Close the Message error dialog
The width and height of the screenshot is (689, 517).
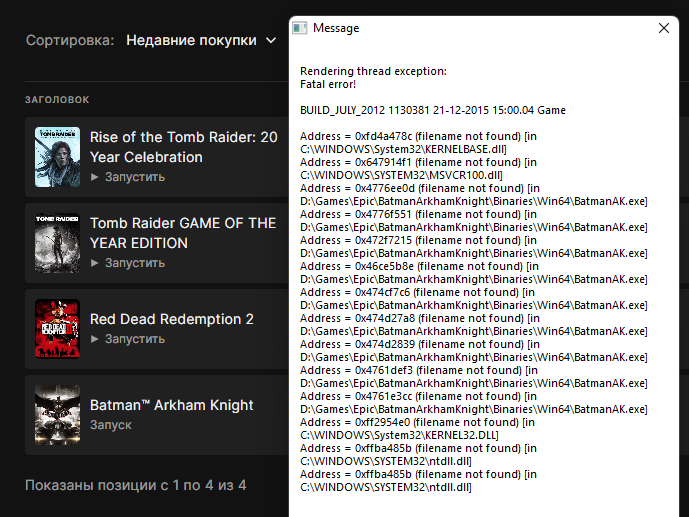click(x=664, y=28)
